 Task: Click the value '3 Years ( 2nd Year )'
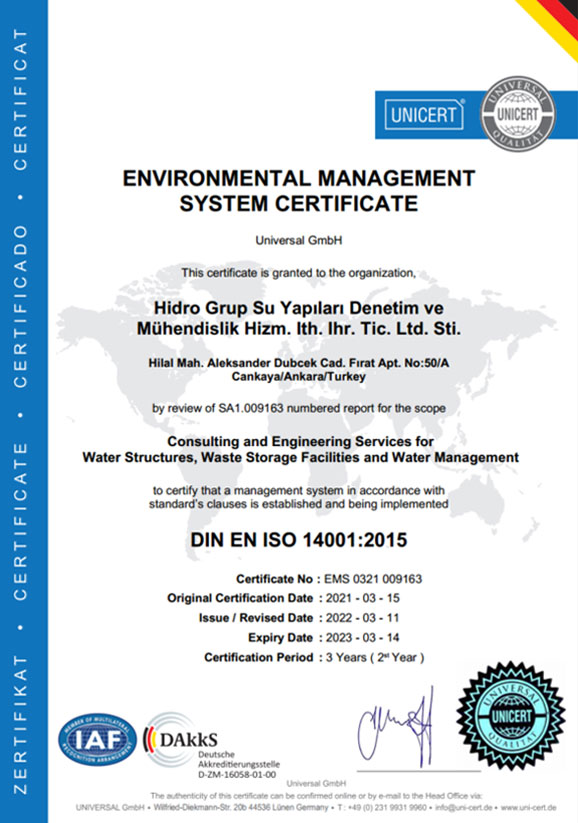pos(375,657)
